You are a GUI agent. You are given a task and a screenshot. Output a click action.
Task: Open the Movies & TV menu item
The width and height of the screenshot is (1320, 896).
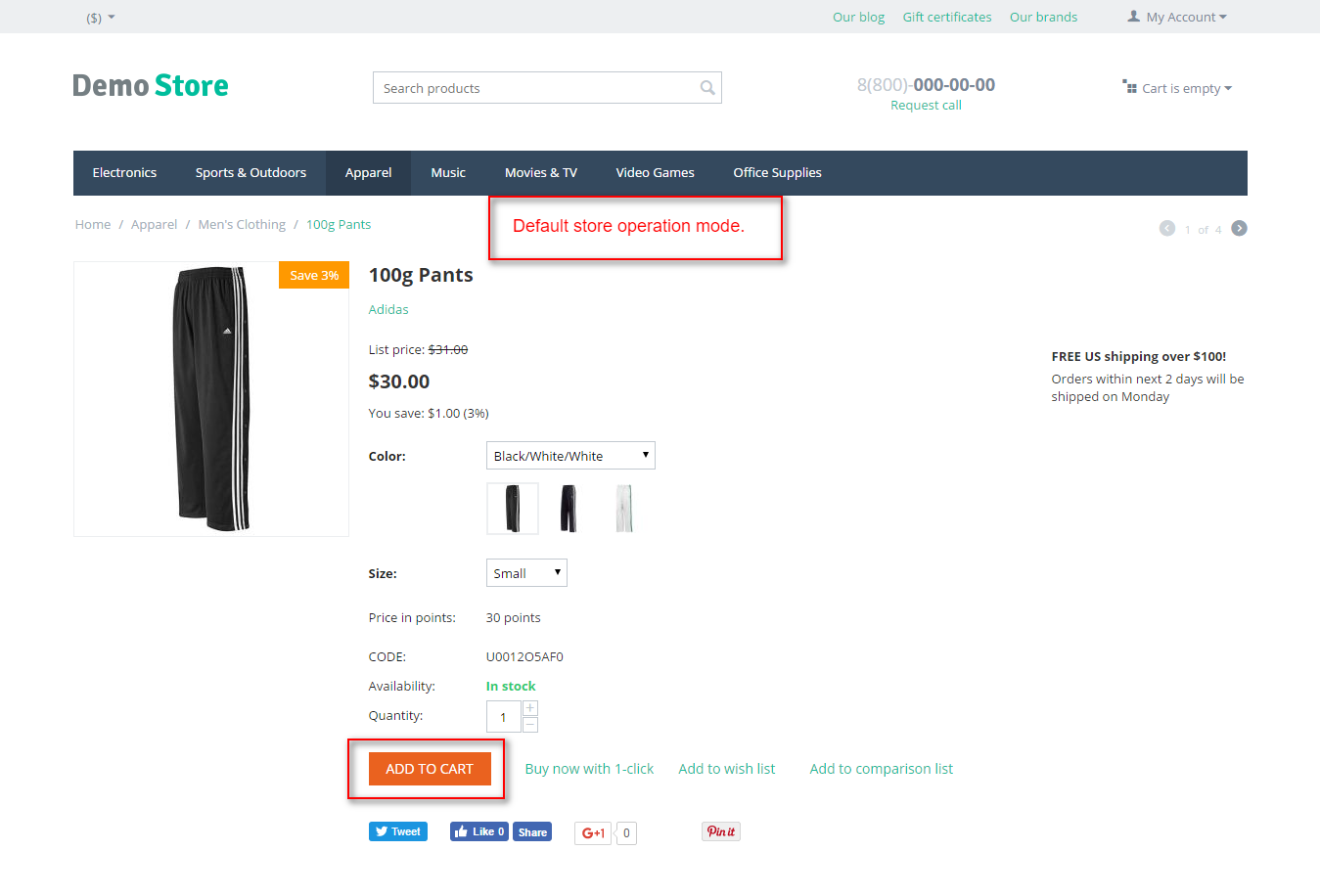540,172
